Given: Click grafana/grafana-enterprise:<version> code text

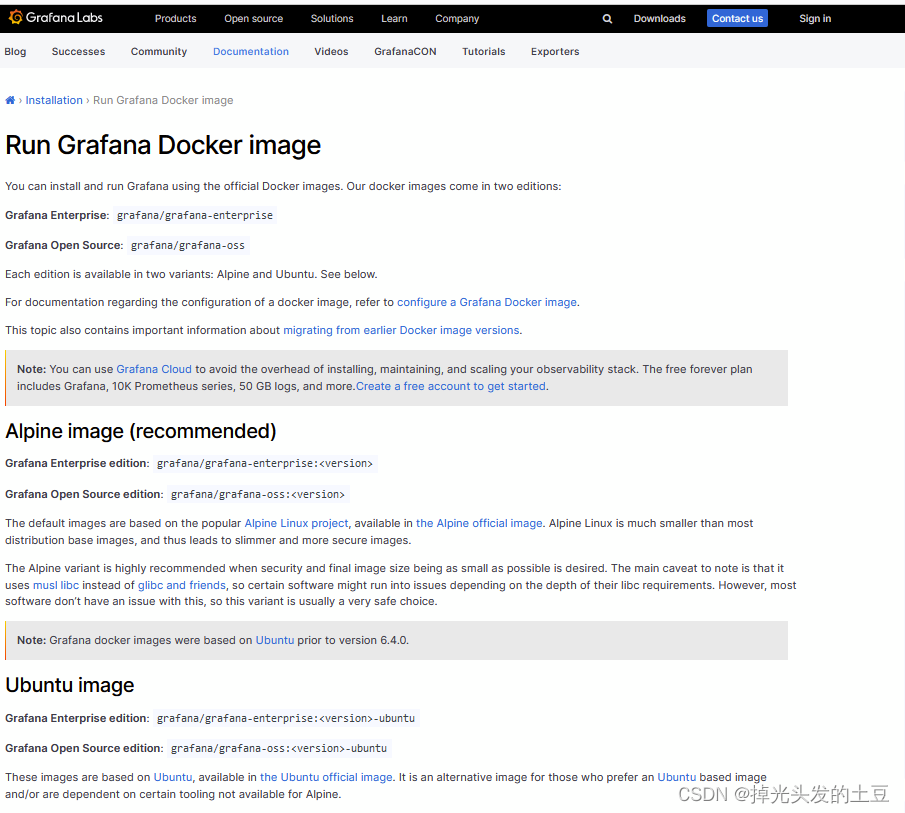Looking at the screenshot, I should point(265,463).
